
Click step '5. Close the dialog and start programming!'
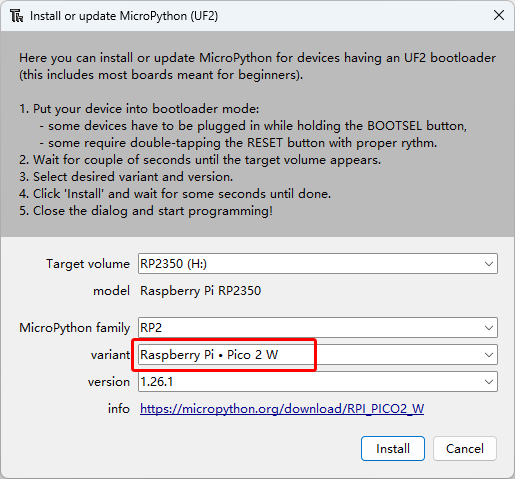coord(146,211)
